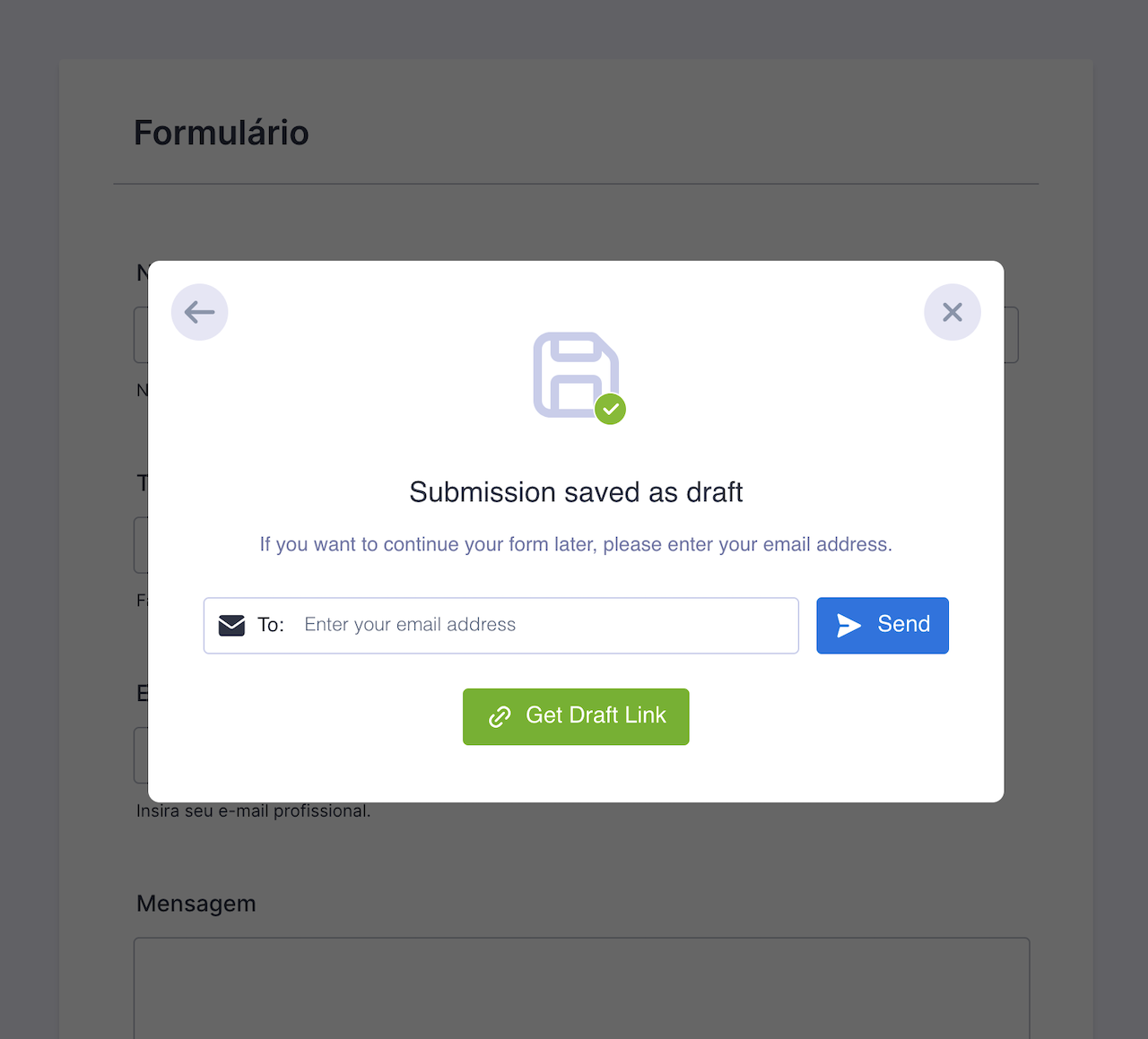Click the back arrow in the dialog
The height and width of the screenshot is (1039, 1148).
click(199, 312)
